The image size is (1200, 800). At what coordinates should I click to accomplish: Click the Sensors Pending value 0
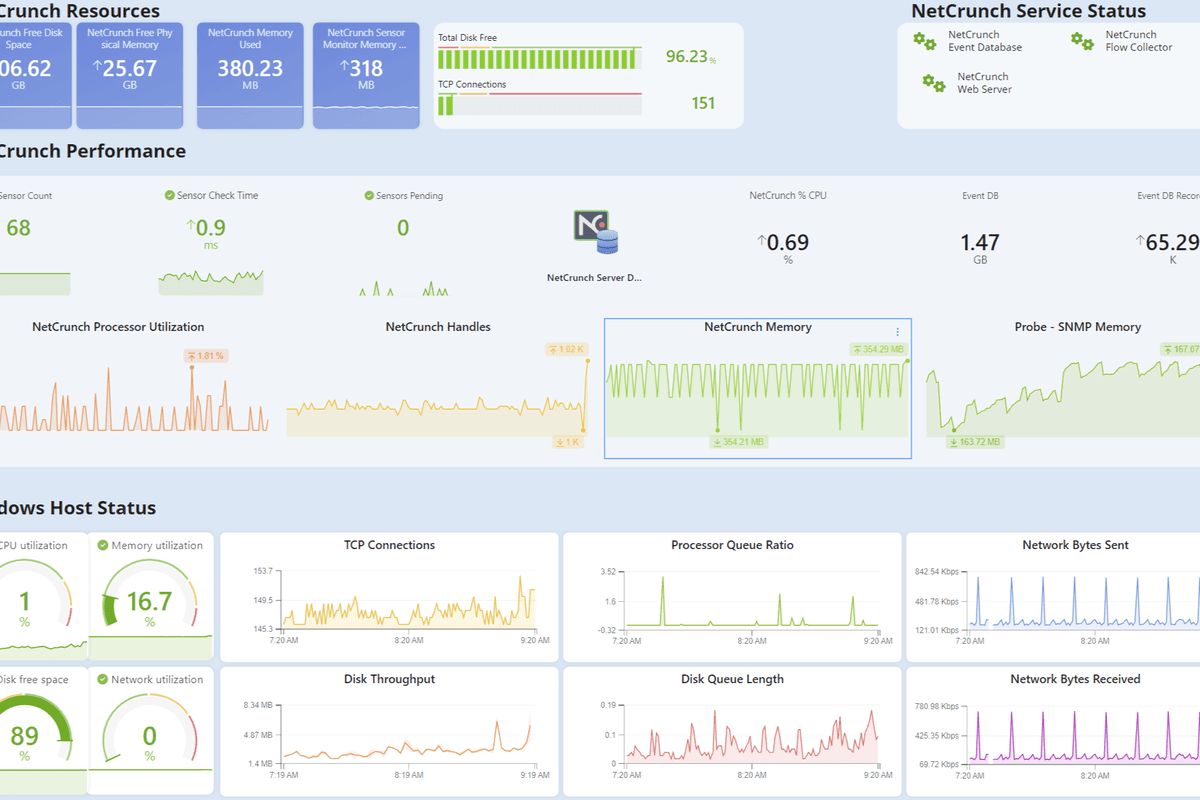403,228
